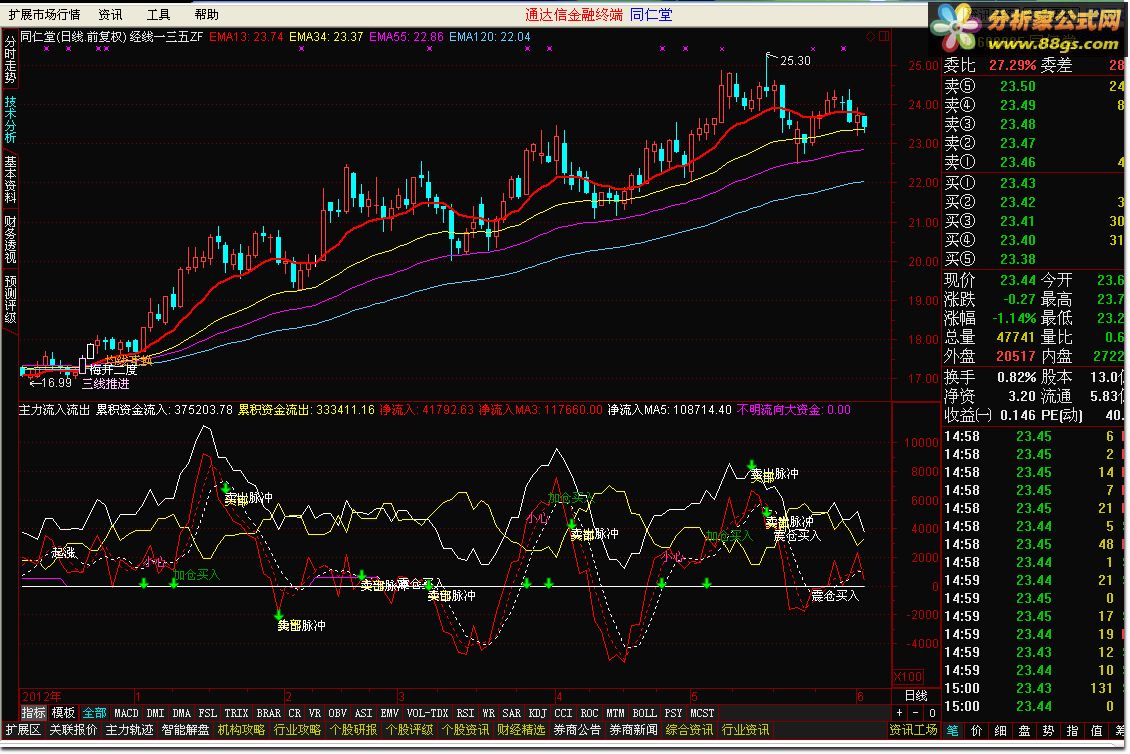Apply the ASI indicator
Viewport: 1130px width, 754px height.
click(x=363, y=713)
